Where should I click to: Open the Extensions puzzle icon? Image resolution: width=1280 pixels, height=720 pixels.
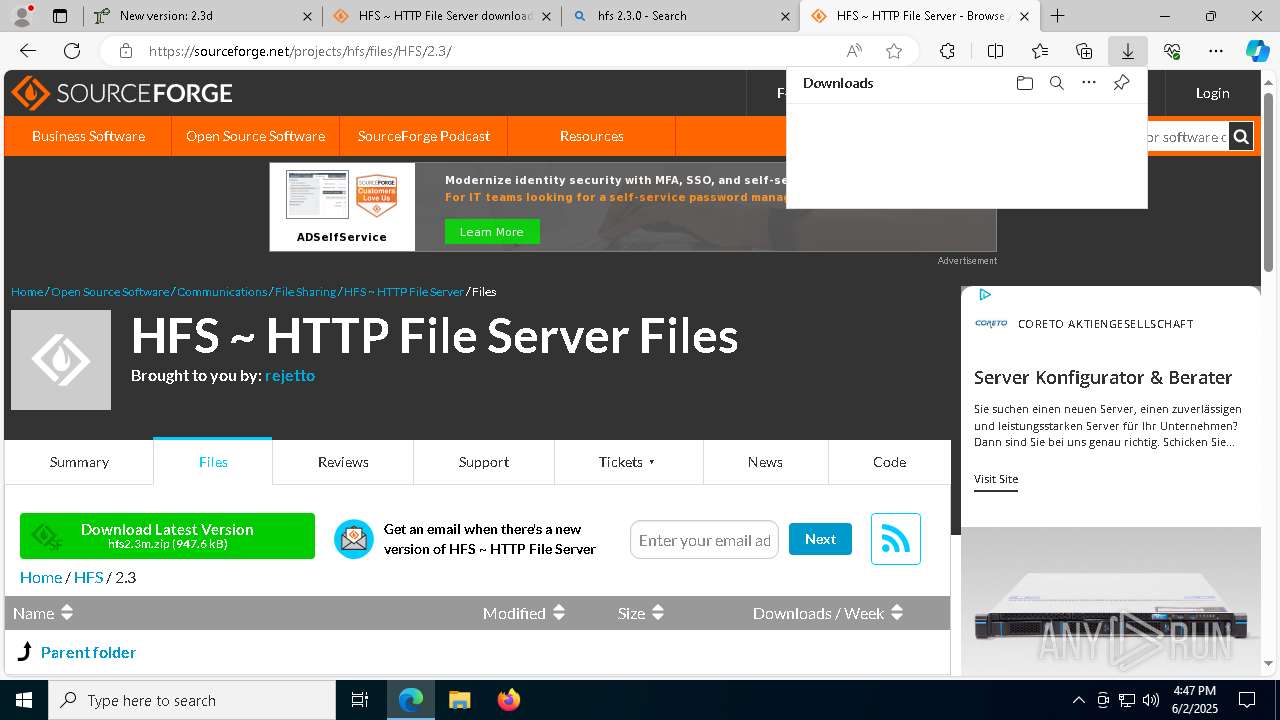[947, 51]
